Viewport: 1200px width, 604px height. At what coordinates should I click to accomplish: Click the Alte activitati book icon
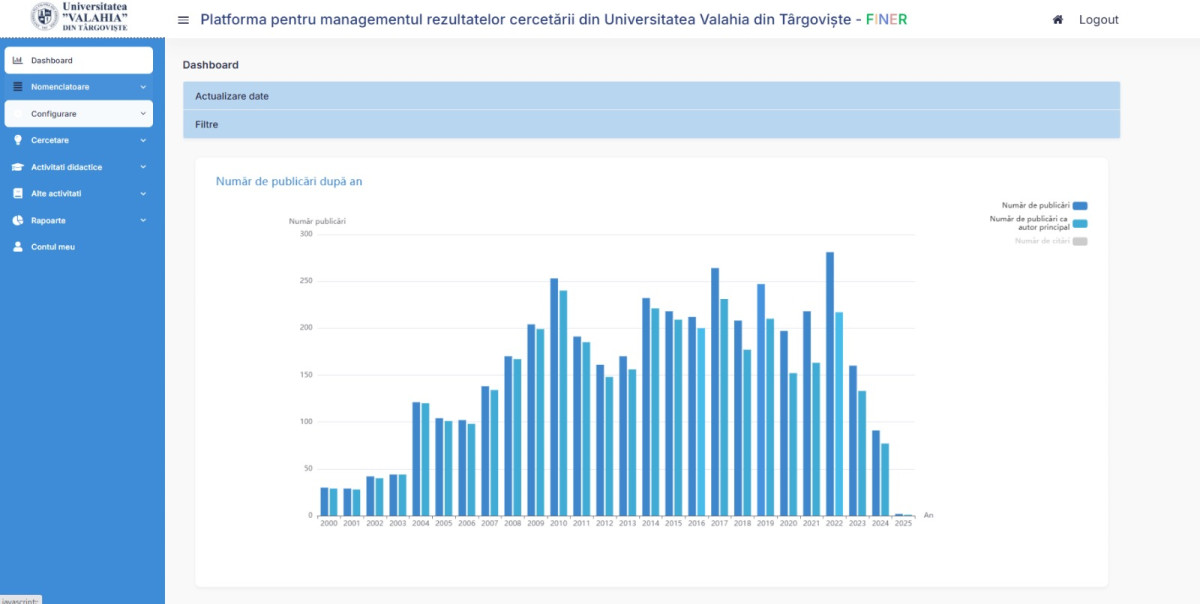tap(18, 193)
